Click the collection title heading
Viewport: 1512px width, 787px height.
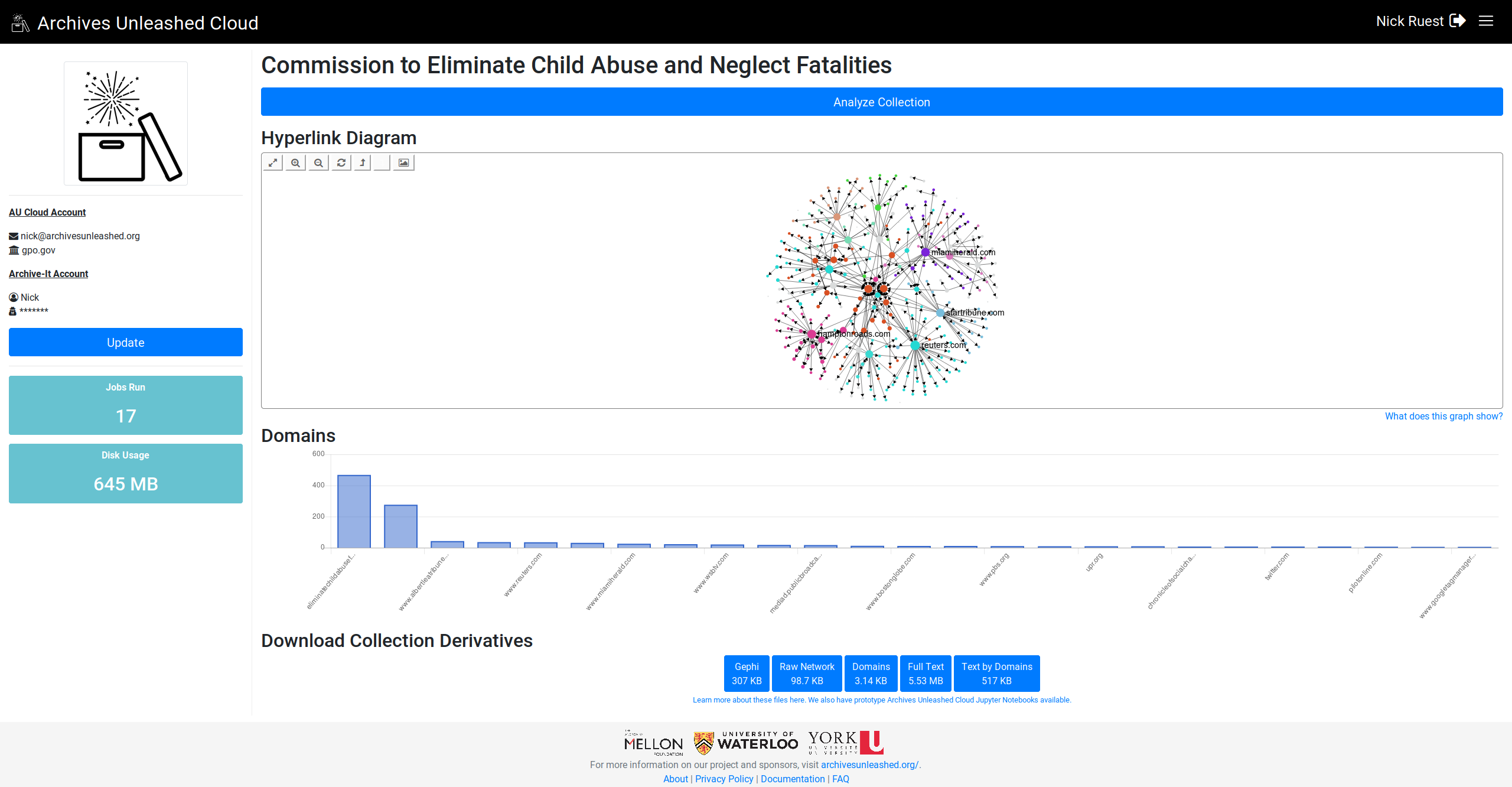tap(576, 65)
